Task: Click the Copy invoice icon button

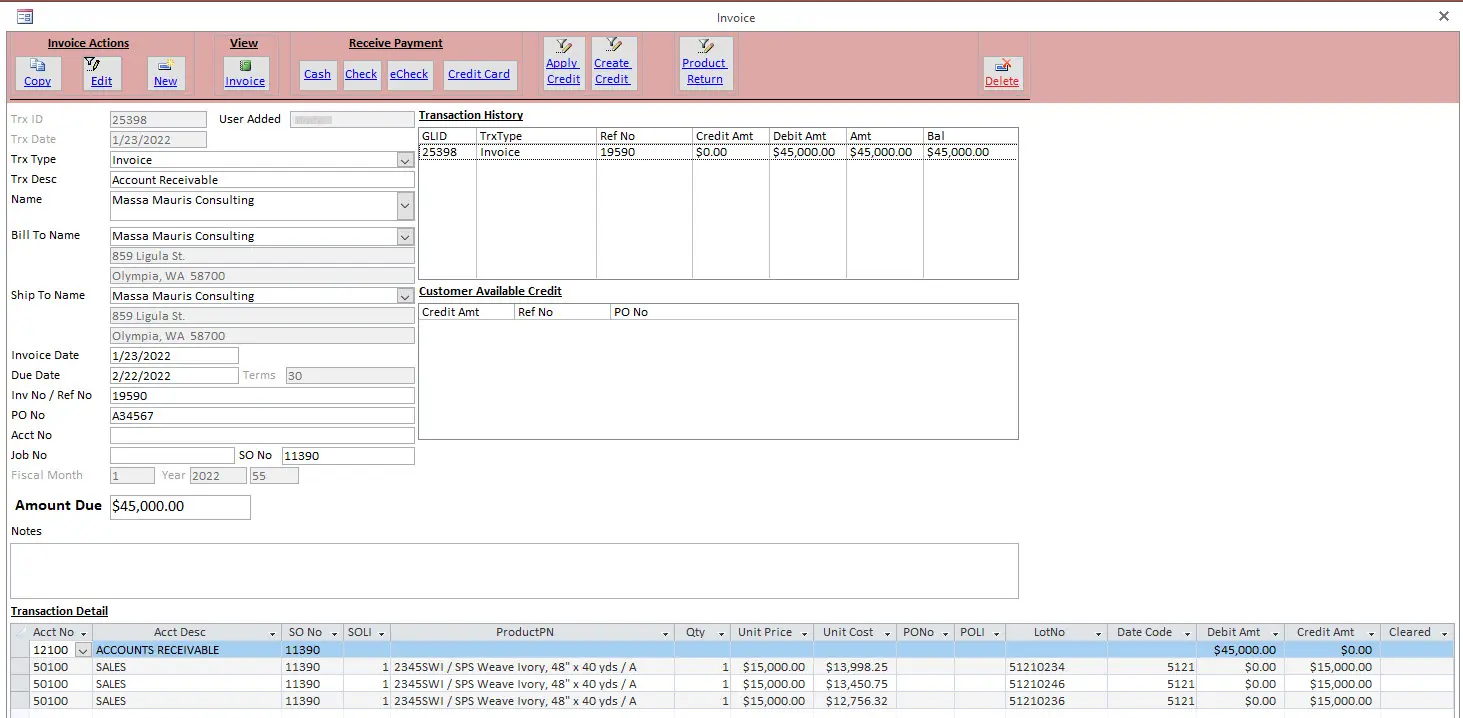Action: (x=38, y=73)
